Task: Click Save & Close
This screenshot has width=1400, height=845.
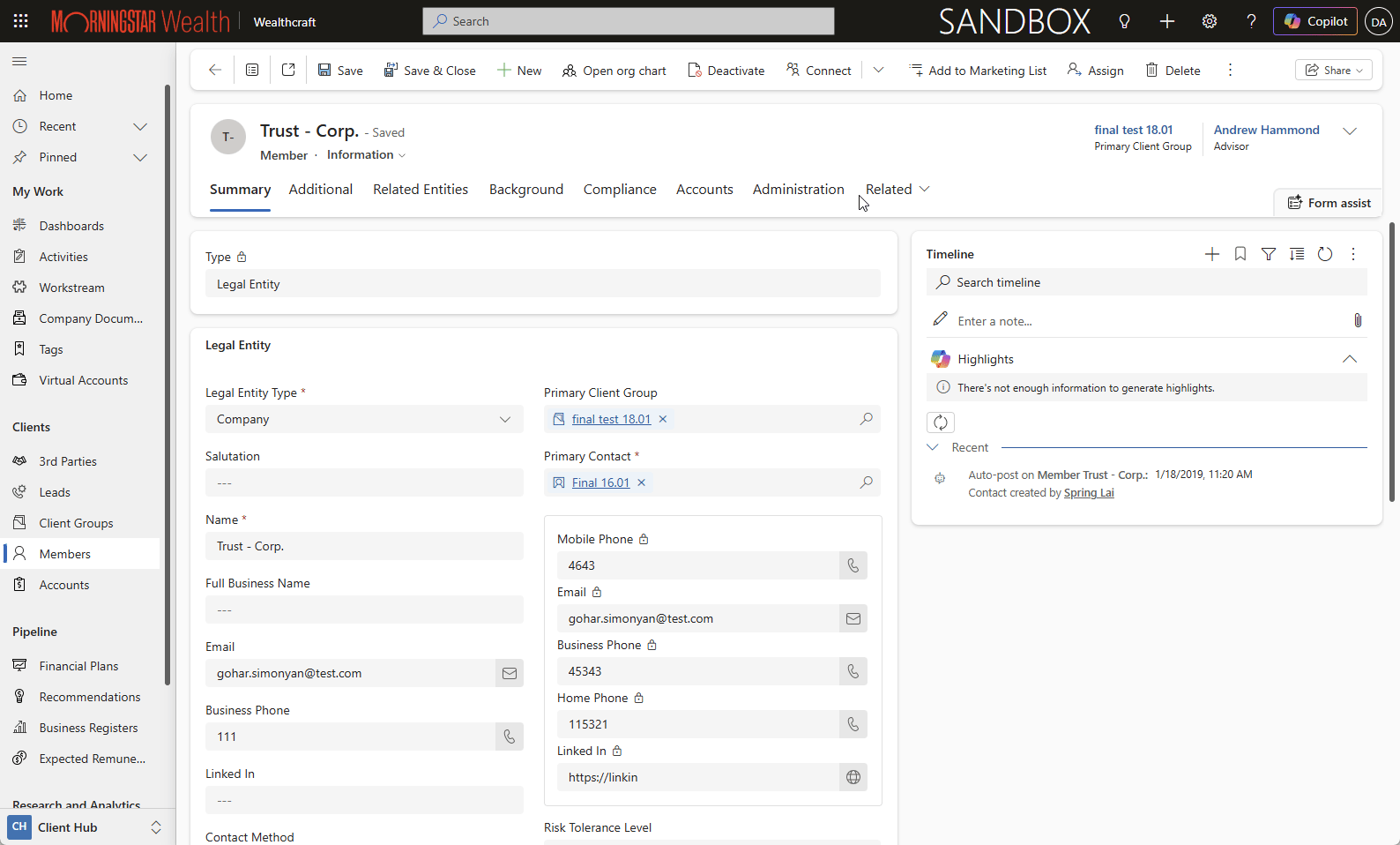Action: (x=429, y=71)
